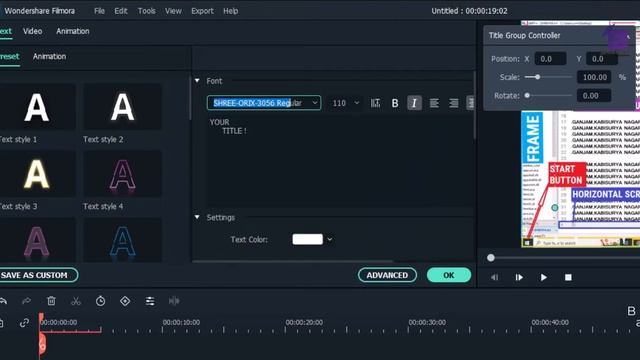
Task: Toggle the timeline link icon
Action: coord(24,323)
